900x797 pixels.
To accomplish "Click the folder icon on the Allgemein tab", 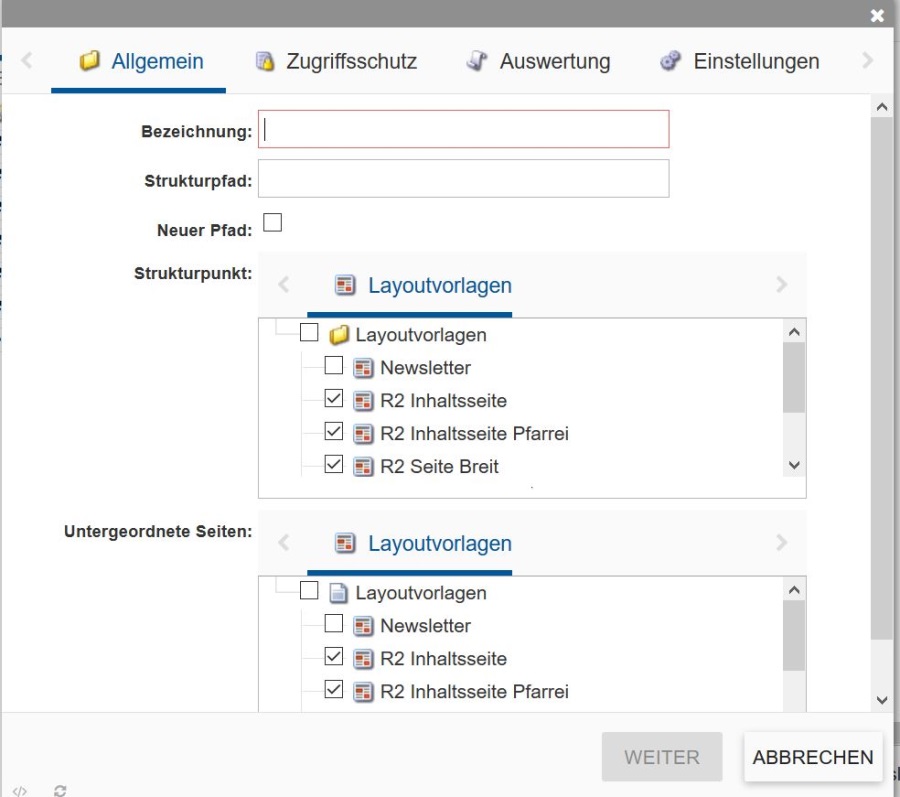I will 91,60.
